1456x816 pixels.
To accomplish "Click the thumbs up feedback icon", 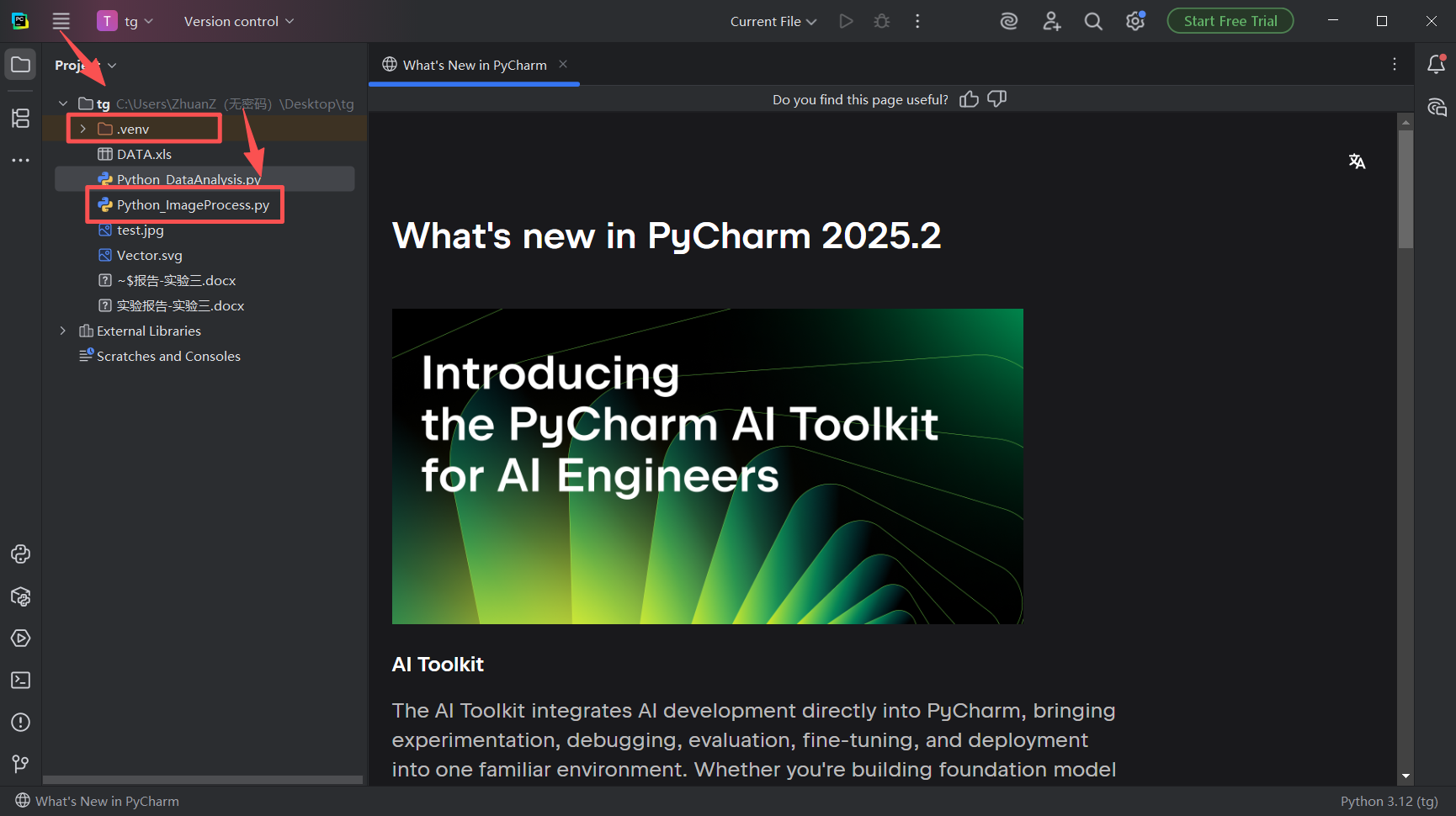I will 969,99.
